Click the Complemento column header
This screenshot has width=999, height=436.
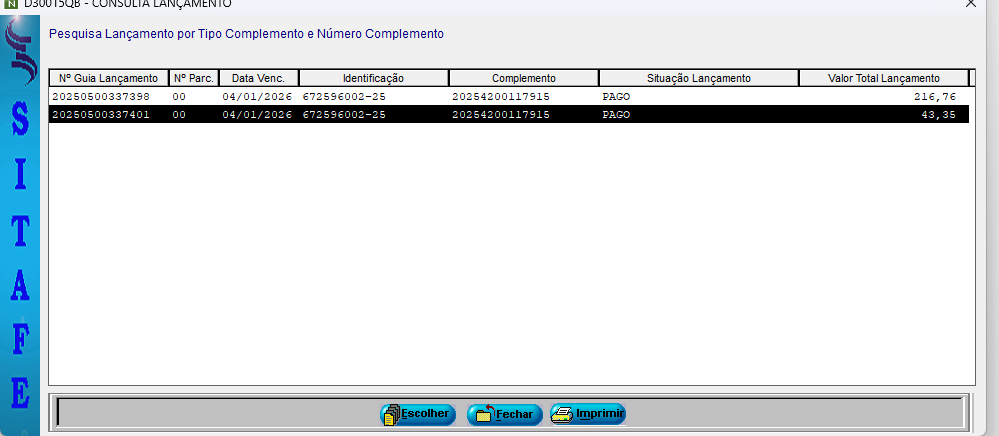pyautogui.click(x=523, y=78)
